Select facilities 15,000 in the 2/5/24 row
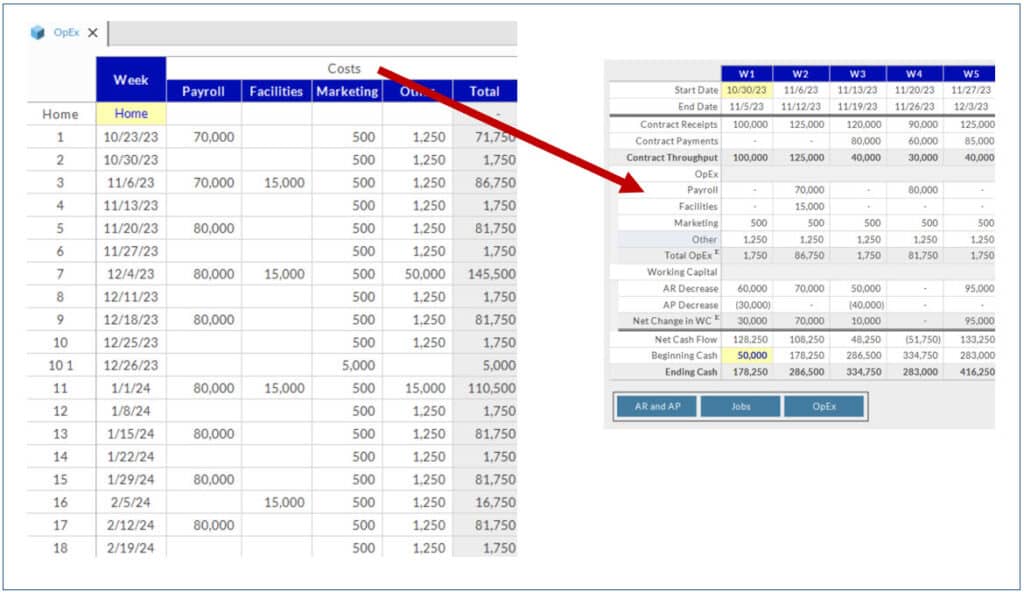 276,502
